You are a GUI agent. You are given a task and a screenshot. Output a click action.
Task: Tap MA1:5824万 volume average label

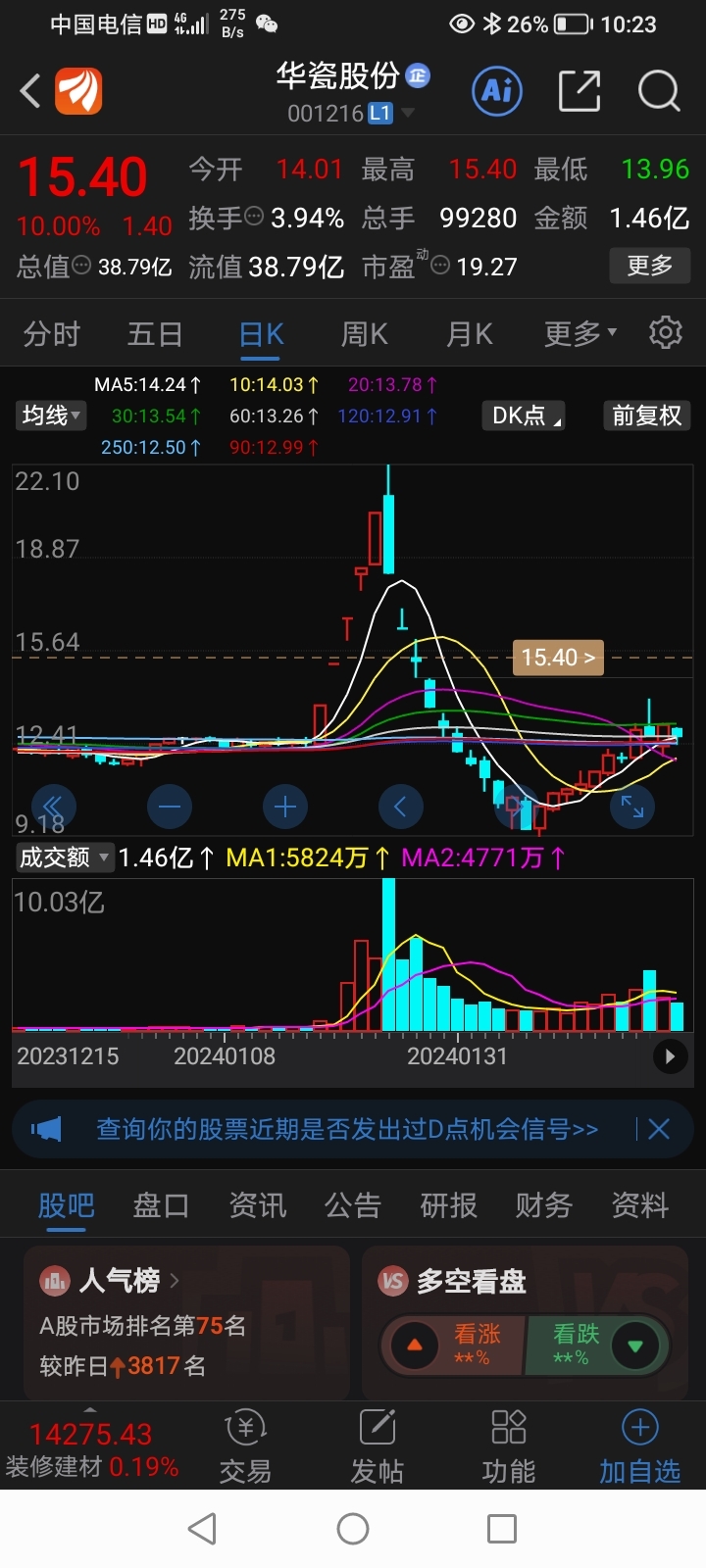308,858
